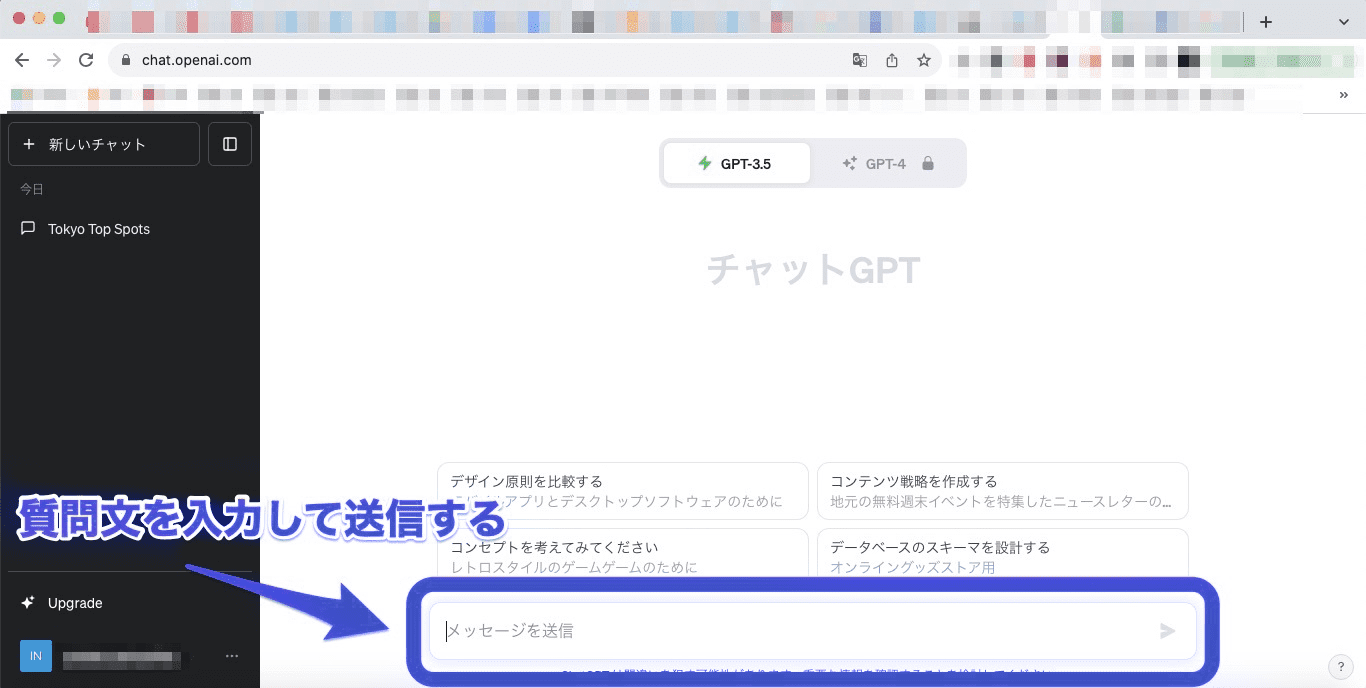Choose the デザイン原則を比較する suggestion card

(623, 491)
